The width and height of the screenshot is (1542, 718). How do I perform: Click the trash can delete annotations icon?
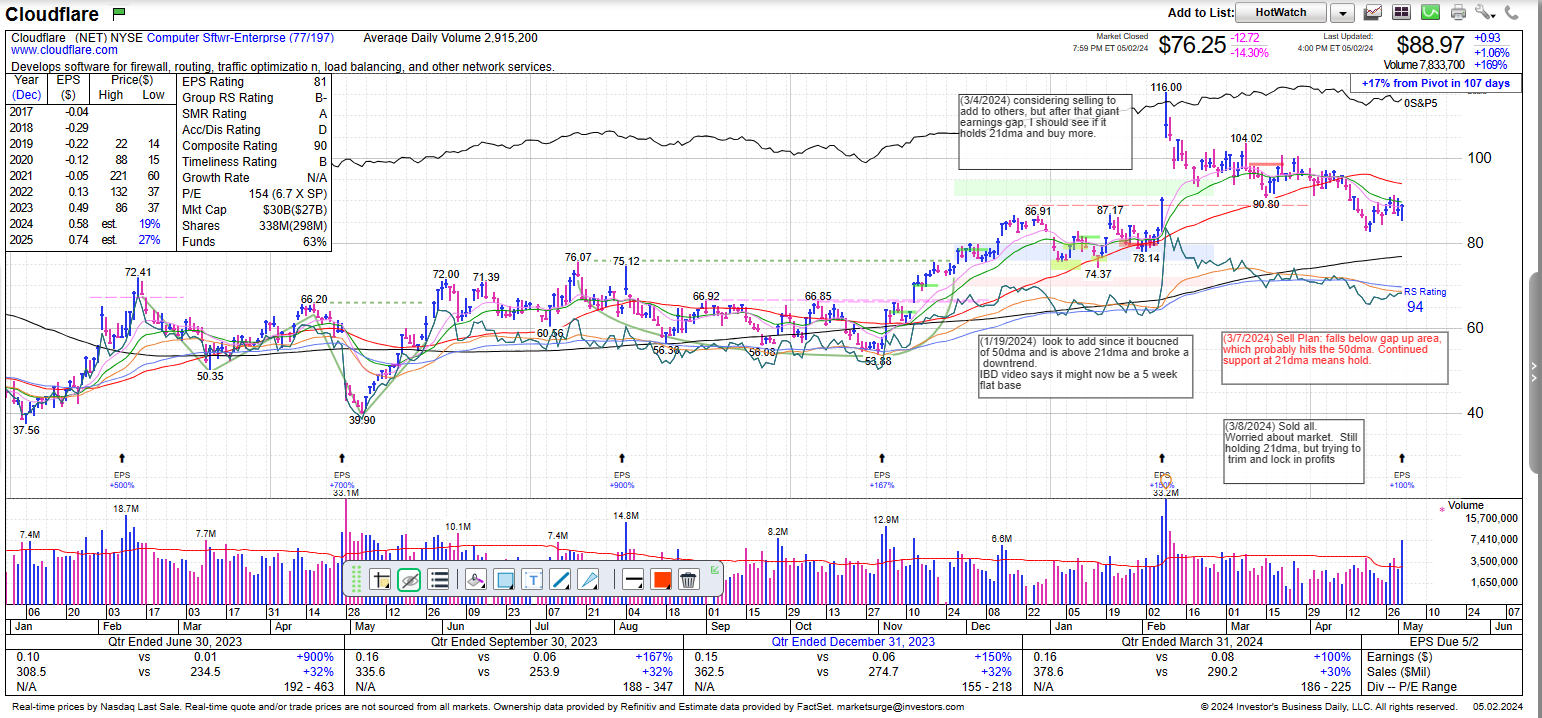point(688,579)
